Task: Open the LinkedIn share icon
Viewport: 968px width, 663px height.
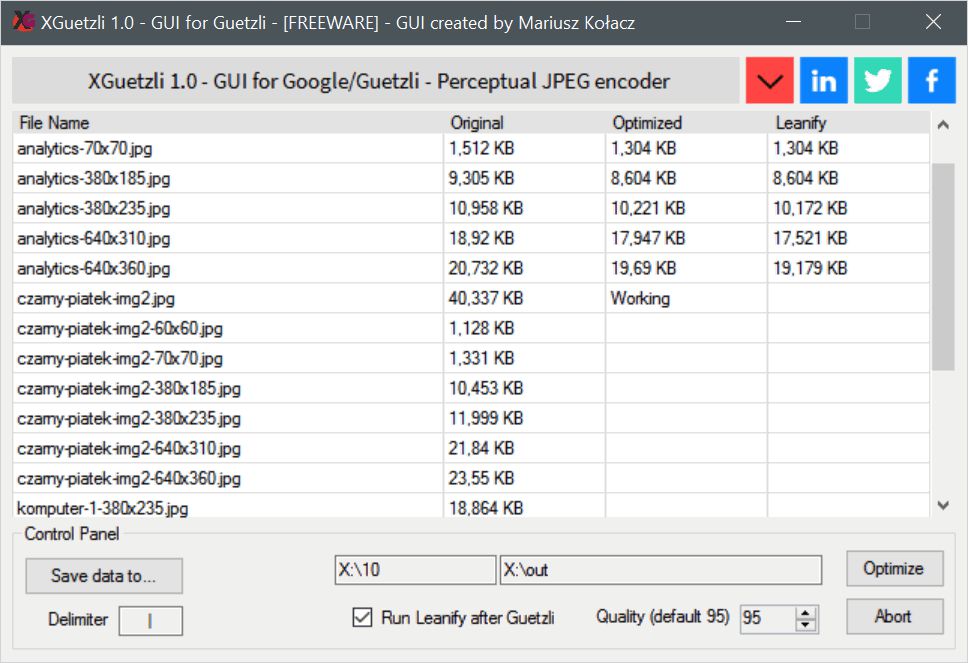Action: pos(823,81)
